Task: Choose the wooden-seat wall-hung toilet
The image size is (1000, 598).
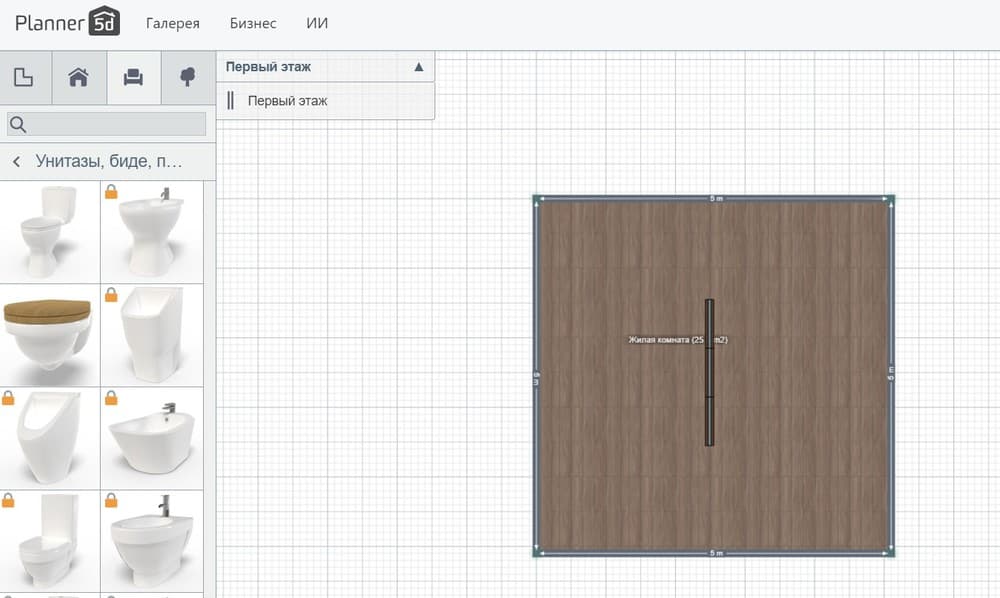Action: [x=48, y=334]
